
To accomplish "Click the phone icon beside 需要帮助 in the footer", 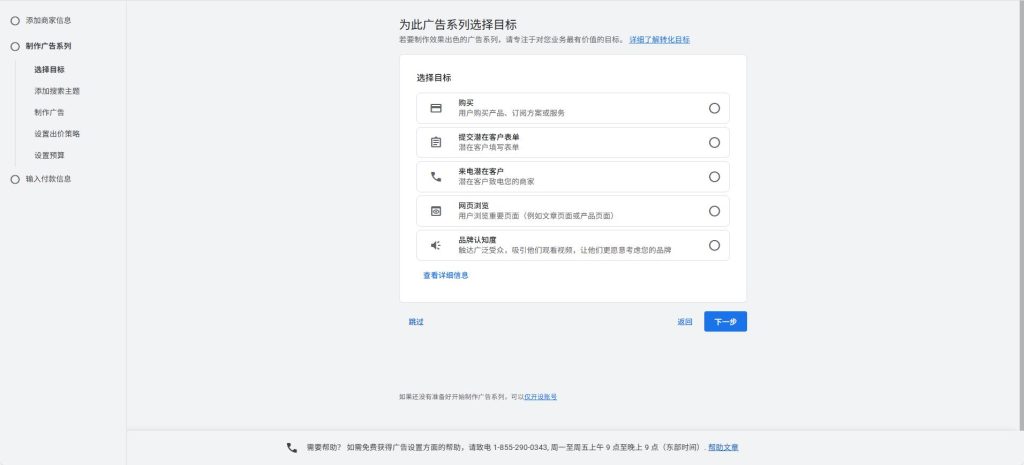I will 292,447.
